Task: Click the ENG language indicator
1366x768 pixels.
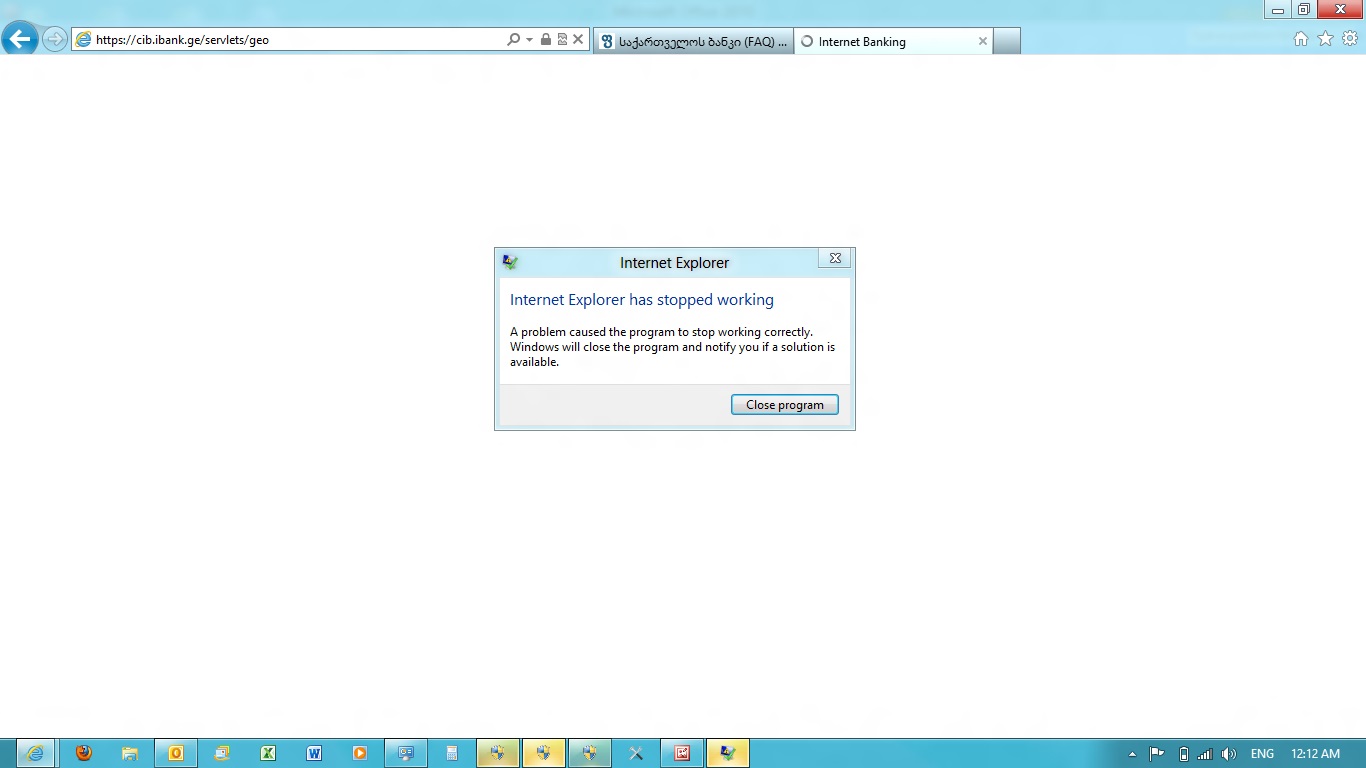Action: (x=1262, y=754)
